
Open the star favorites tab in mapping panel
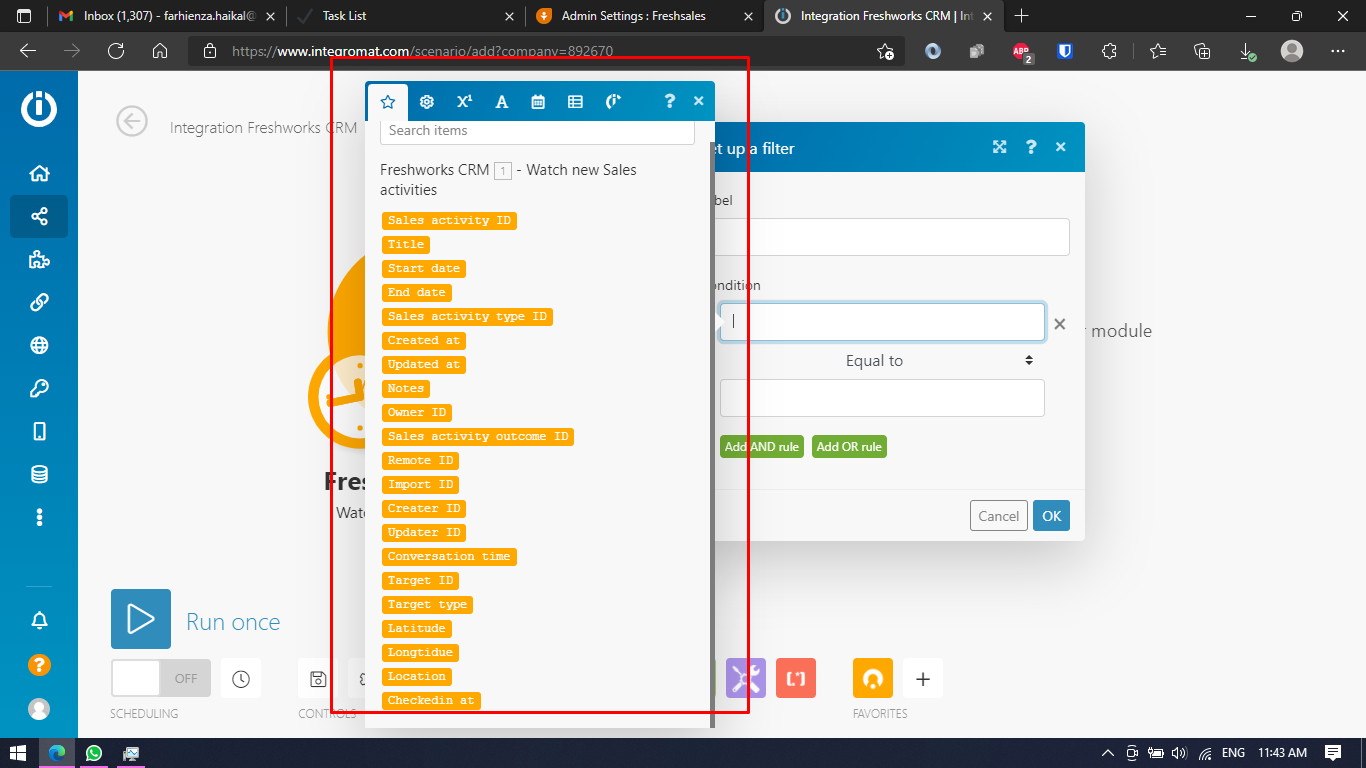click(x=388, y=101)
